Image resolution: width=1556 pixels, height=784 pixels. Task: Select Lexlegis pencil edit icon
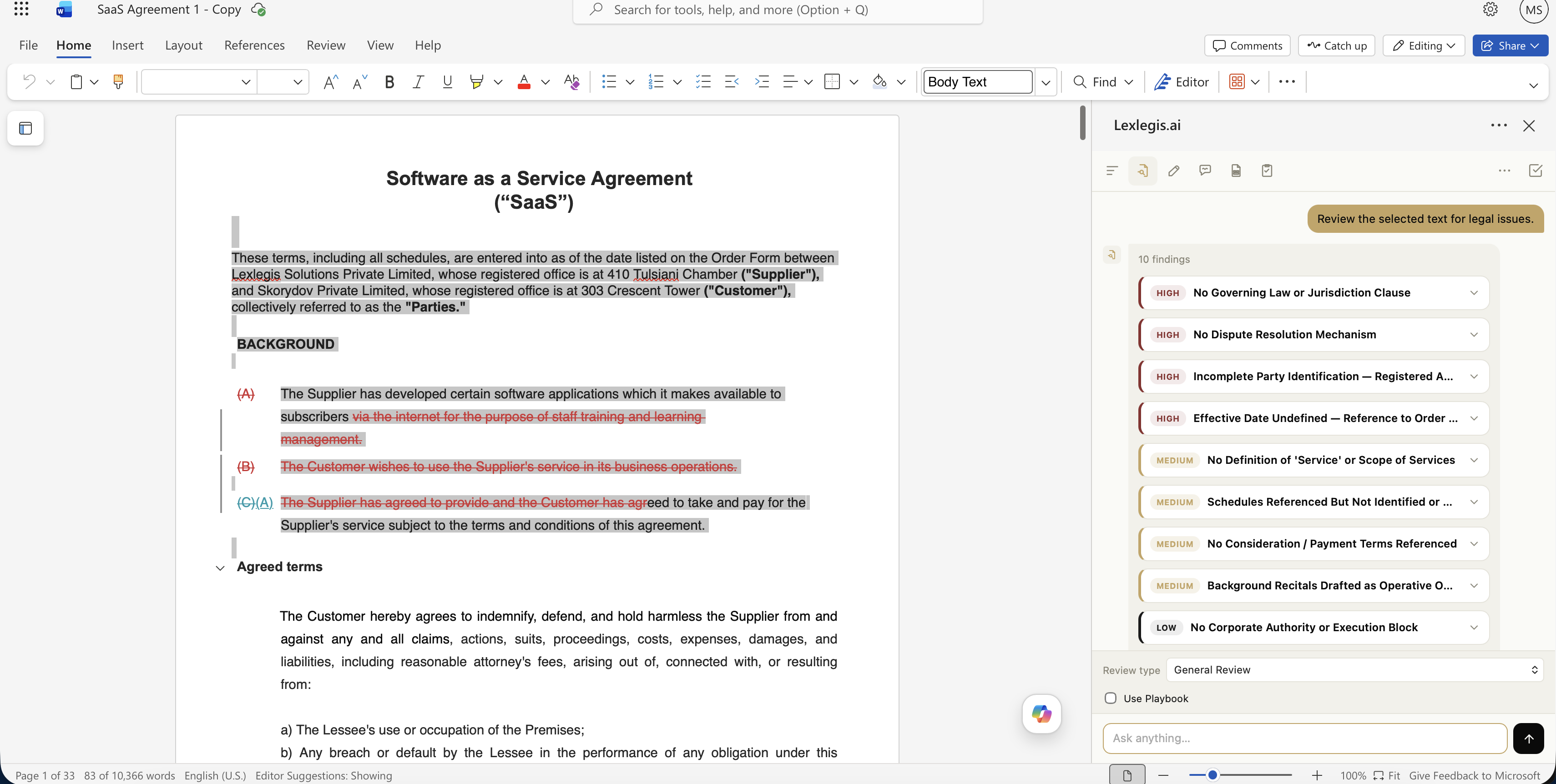click(1174, 171)
